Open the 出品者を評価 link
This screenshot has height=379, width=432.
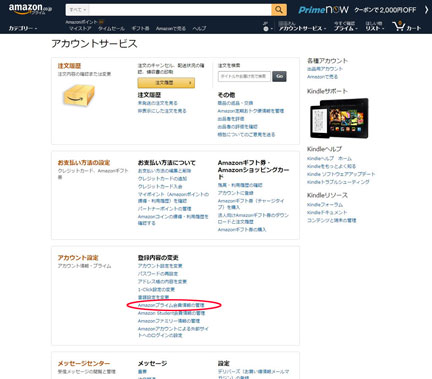[231, 119]
